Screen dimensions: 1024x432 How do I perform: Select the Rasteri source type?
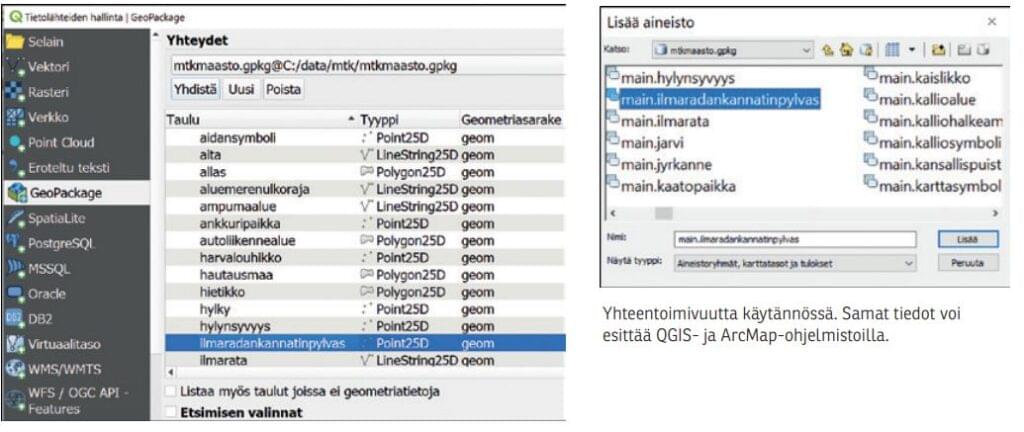15,92
